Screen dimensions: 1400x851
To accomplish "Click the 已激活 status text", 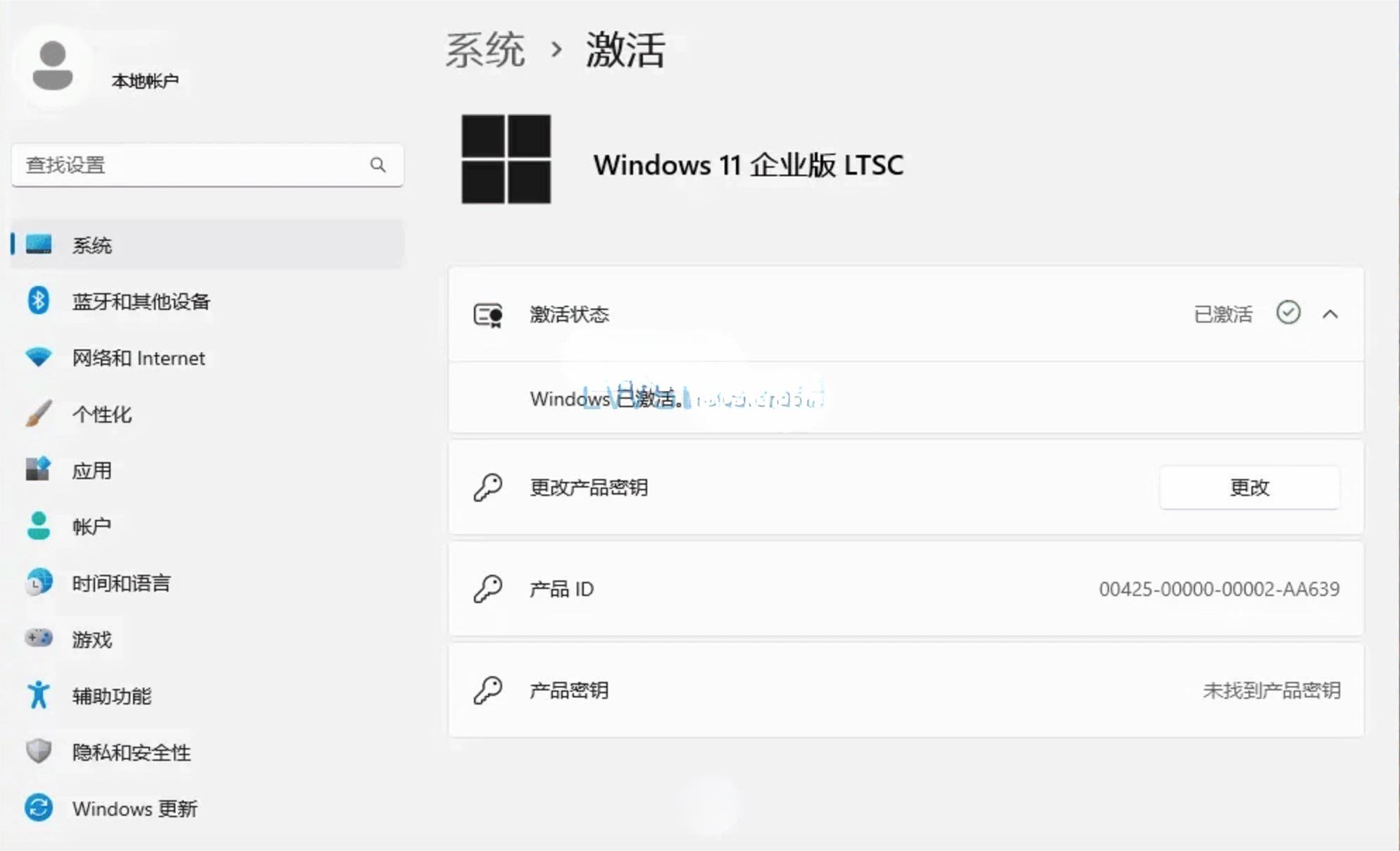I will (x=1223, y=314).
